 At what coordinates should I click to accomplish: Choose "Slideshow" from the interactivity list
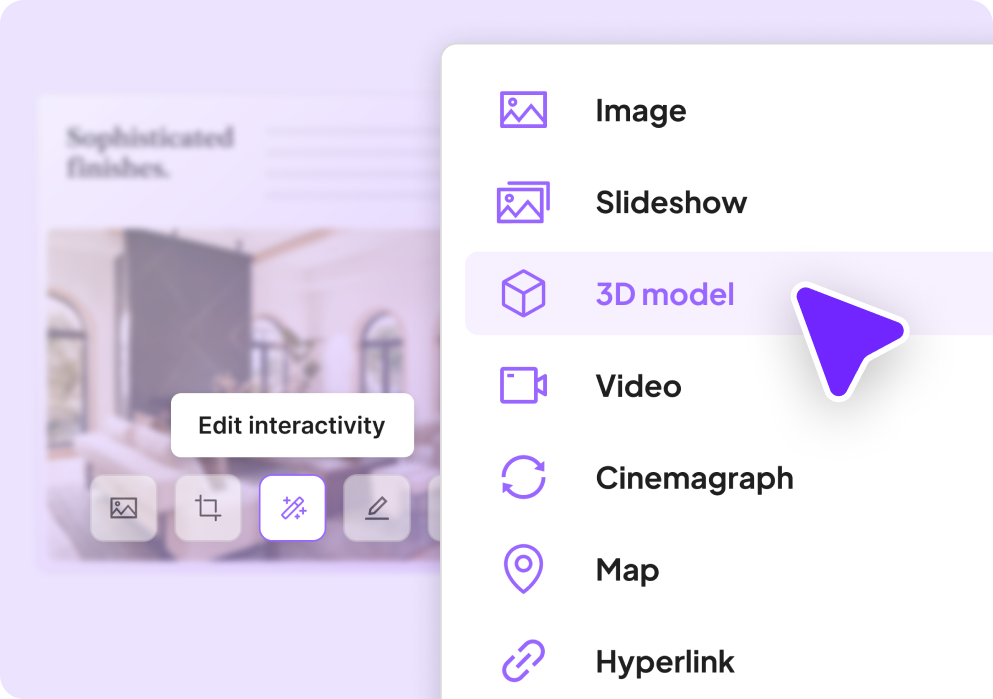coord(671,202)
